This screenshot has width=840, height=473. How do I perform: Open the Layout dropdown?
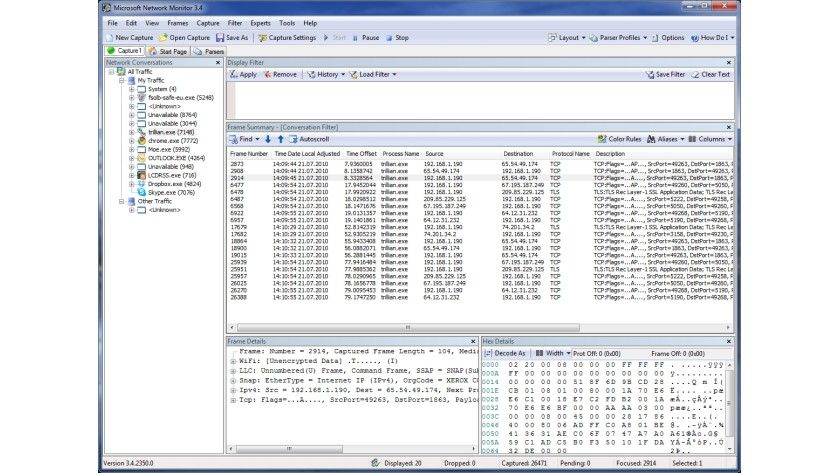(567, 37)
